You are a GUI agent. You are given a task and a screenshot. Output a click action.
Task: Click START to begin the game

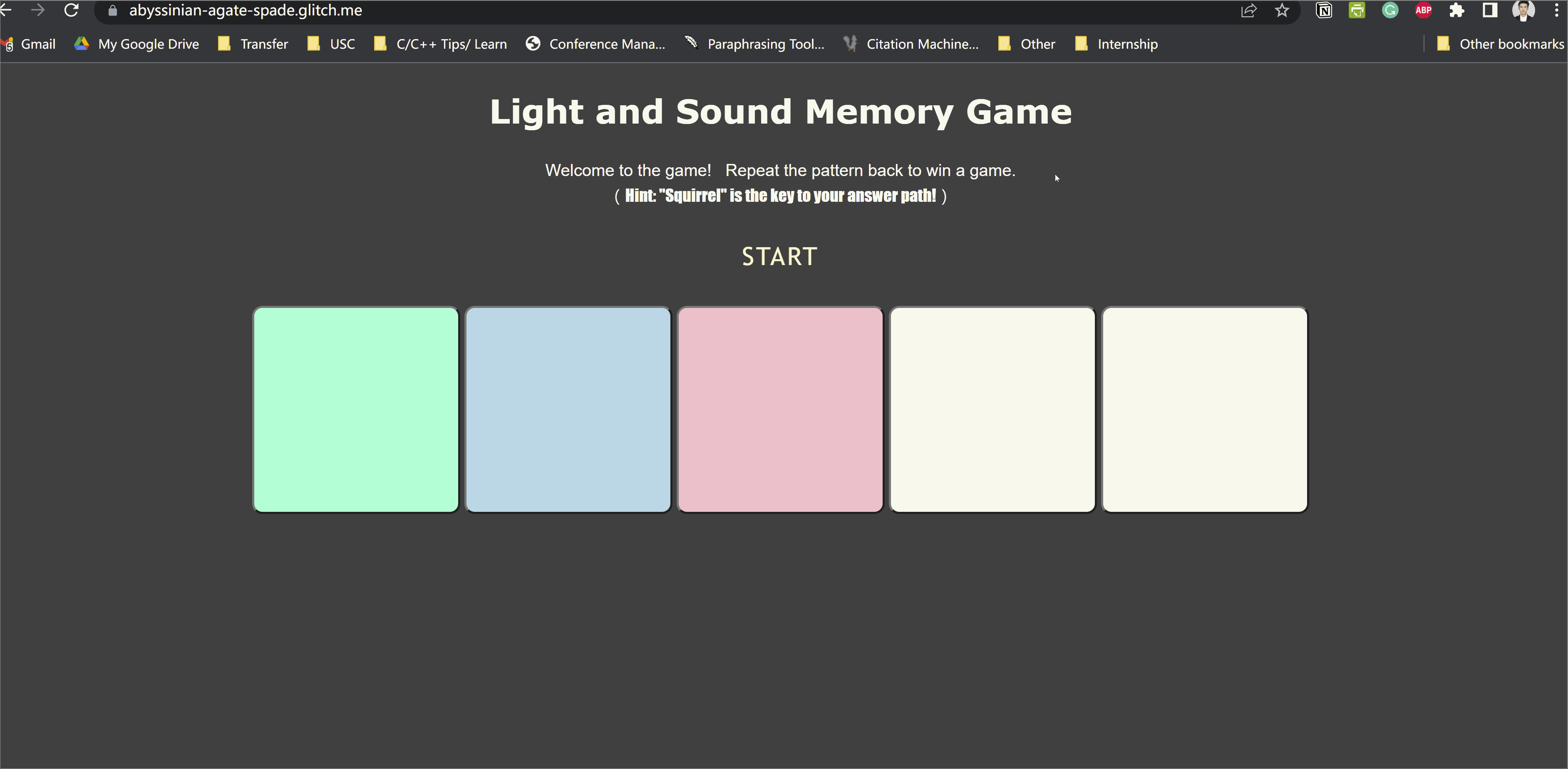[779, 256]
